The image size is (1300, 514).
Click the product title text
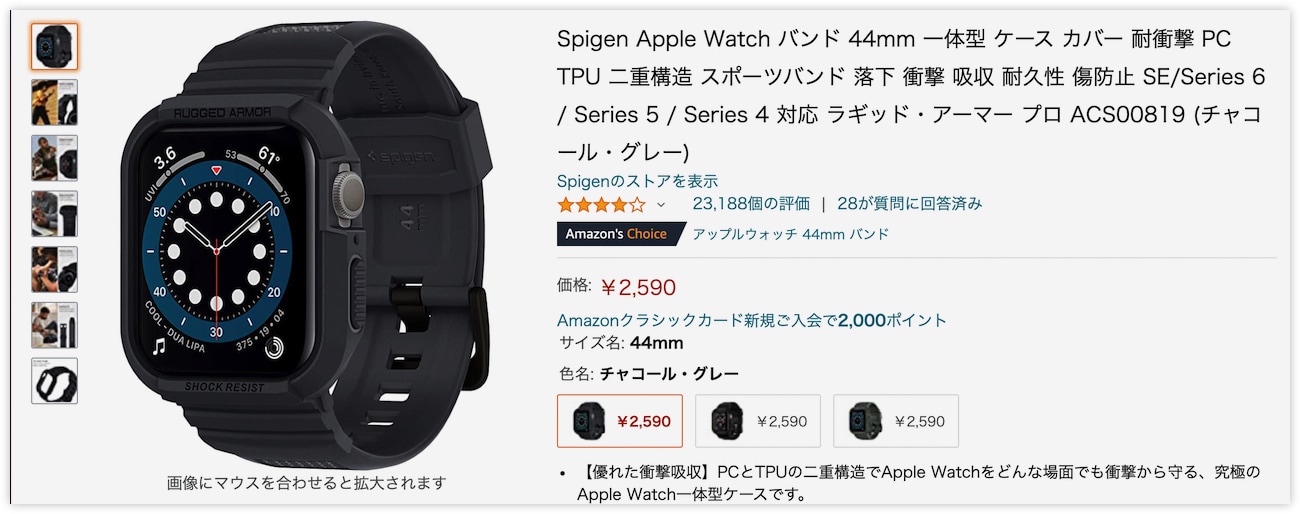(x=912, y=96)
